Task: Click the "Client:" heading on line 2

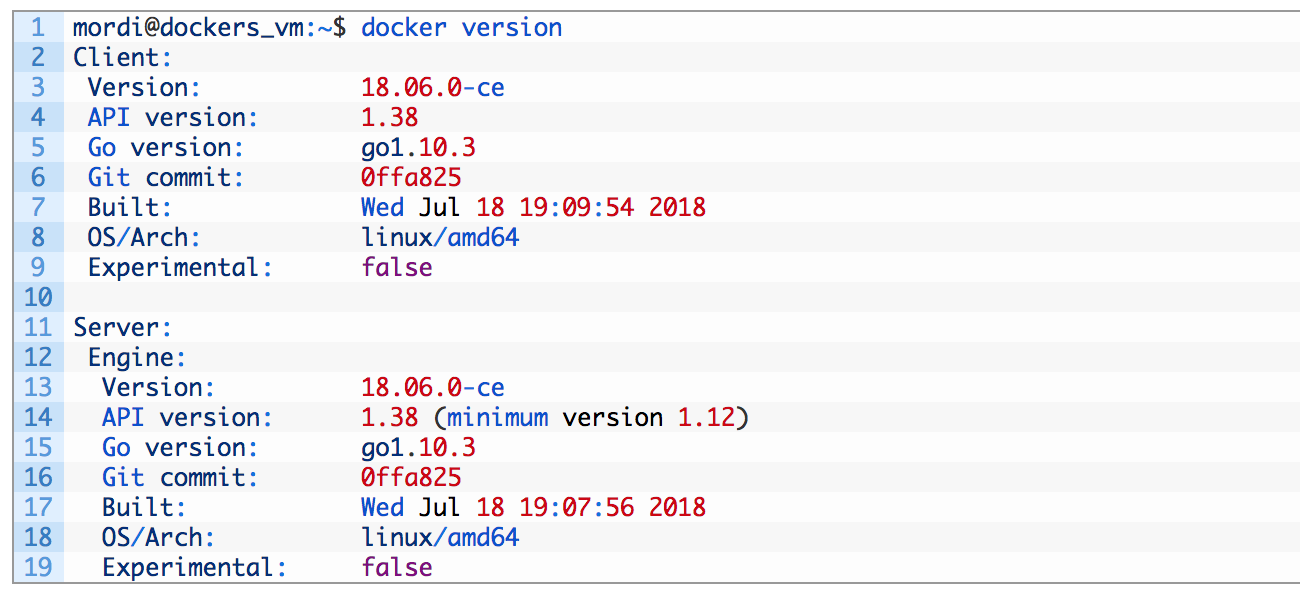Action: coord(123,57)
